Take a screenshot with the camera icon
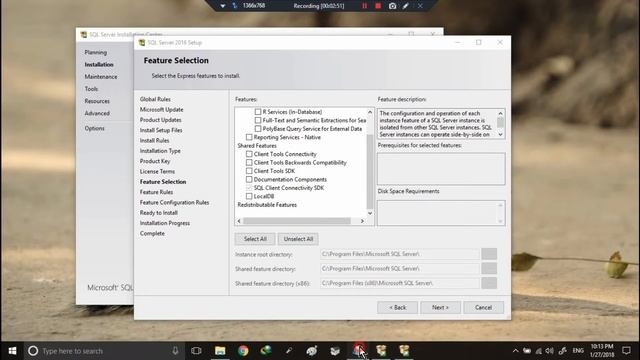 click(x=392, y=6)
